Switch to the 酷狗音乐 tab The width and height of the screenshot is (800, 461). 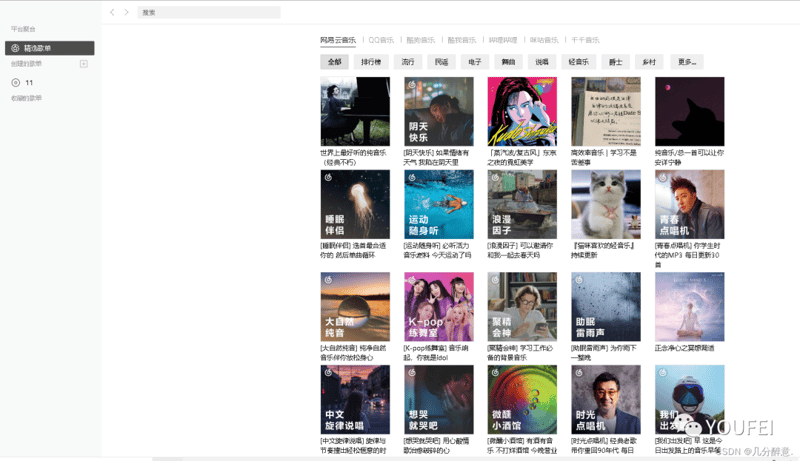coord(420,40)
